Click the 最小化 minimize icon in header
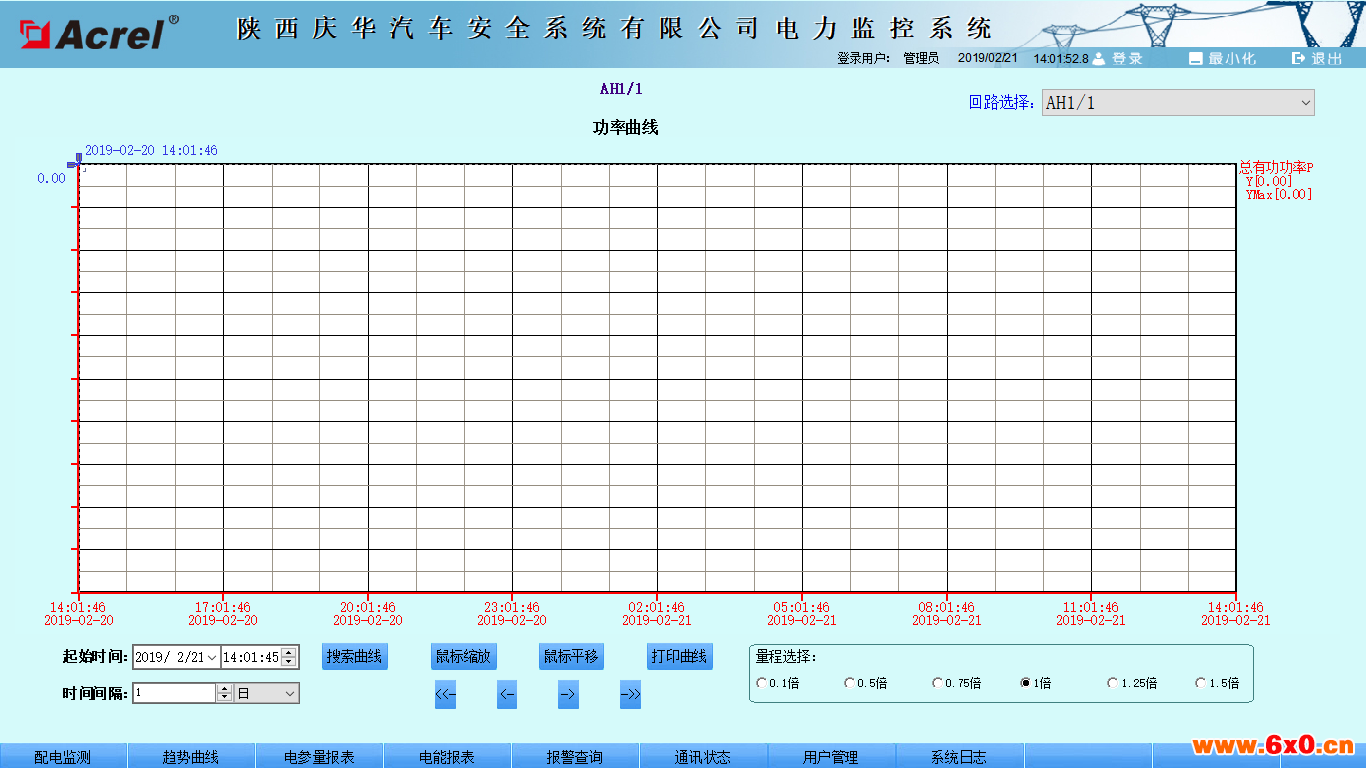Image resolution: width=1366 pixels, height=768 pixels. pos(1195,59)
